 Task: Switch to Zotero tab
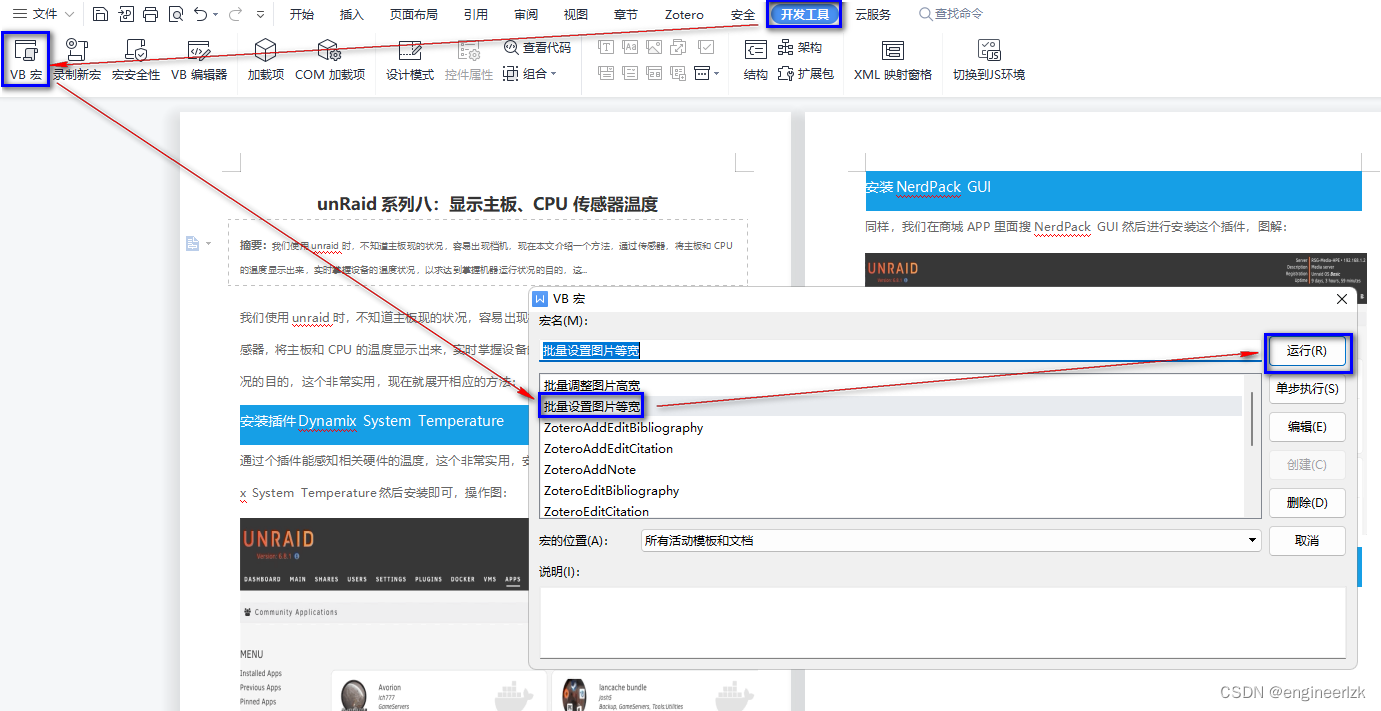[x=684, y=14]
